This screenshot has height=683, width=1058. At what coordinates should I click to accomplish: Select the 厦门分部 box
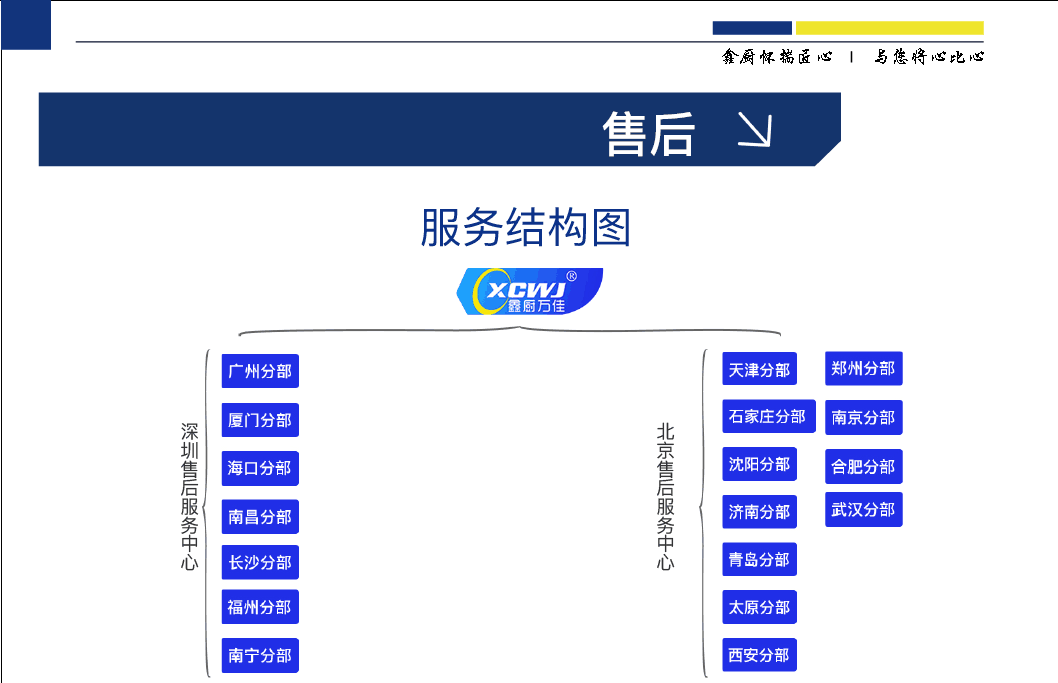click(260, 420)
